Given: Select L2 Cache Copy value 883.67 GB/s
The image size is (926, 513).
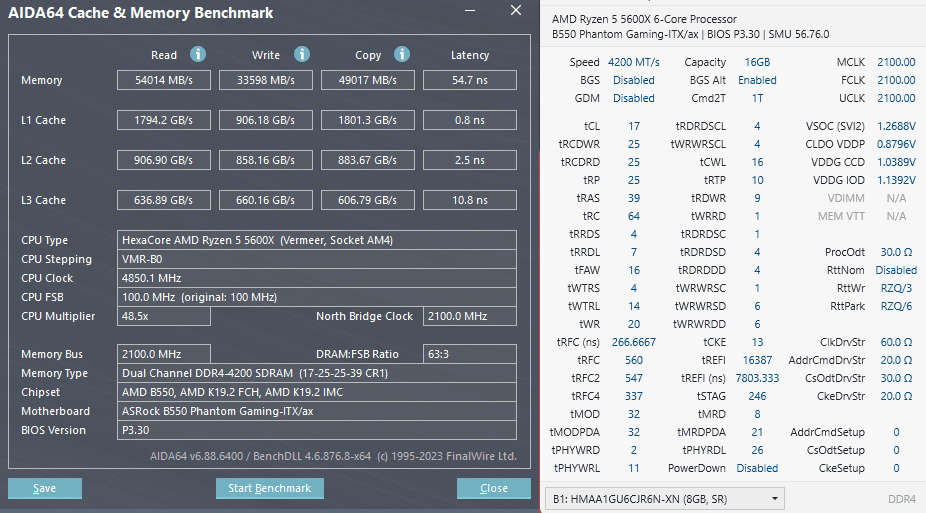Looking at the screenshot, I should pyautogui.click(x=368, y=161).
